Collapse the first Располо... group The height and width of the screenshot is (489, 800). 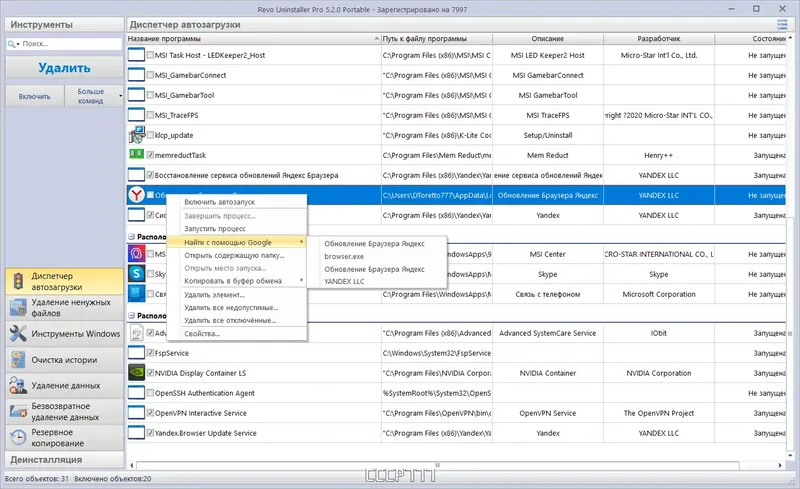click(131, 237)
